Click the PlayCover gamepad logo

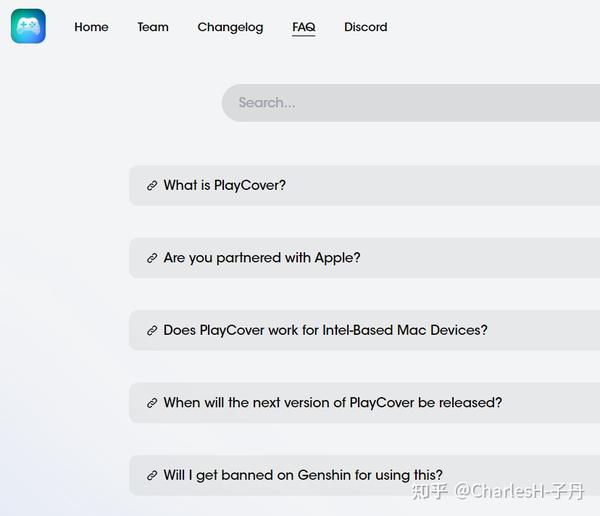coord(28,26)
